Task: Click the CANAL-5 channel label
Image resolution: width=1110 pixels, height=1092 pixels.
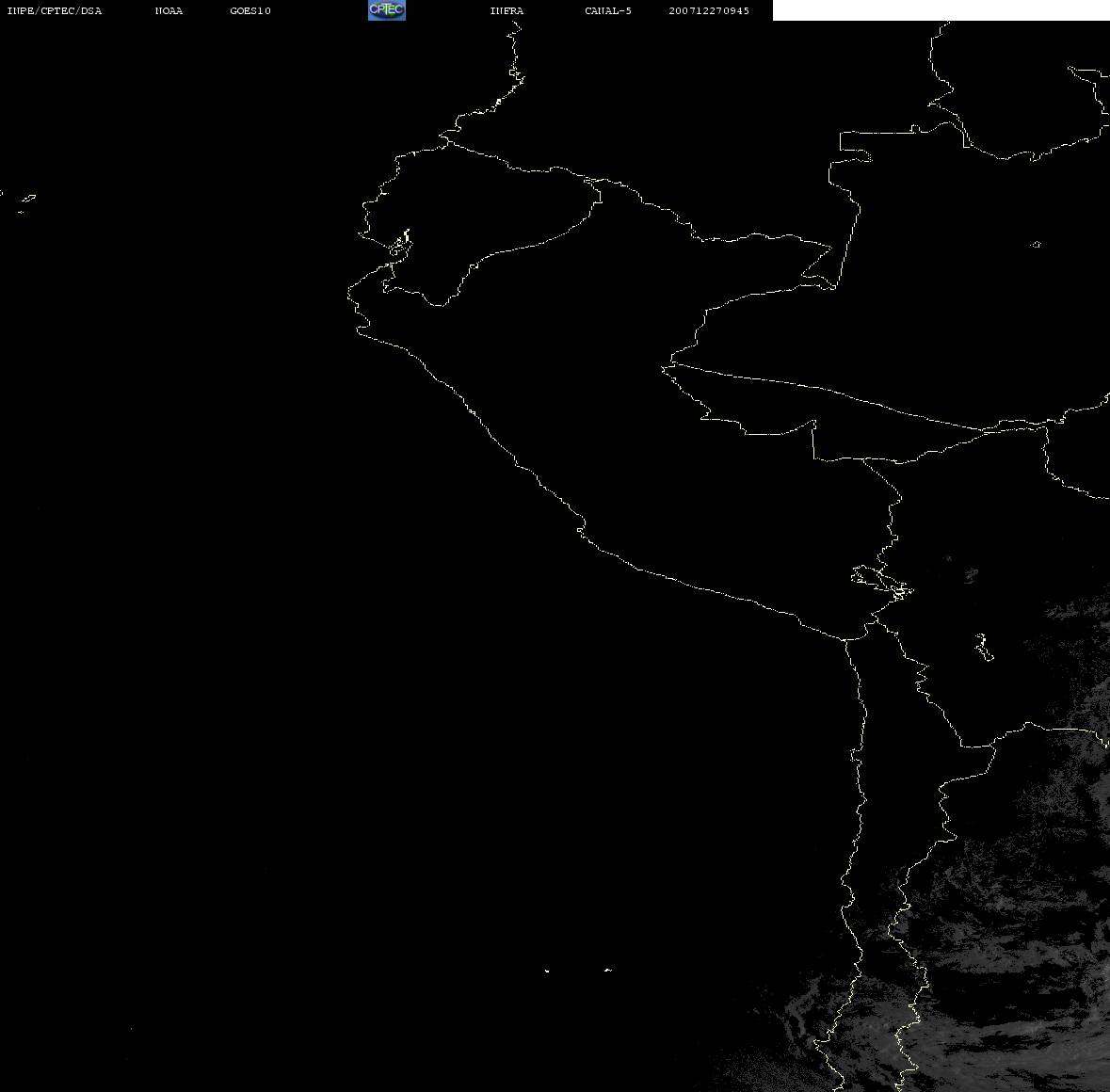Action: [608, 11]
